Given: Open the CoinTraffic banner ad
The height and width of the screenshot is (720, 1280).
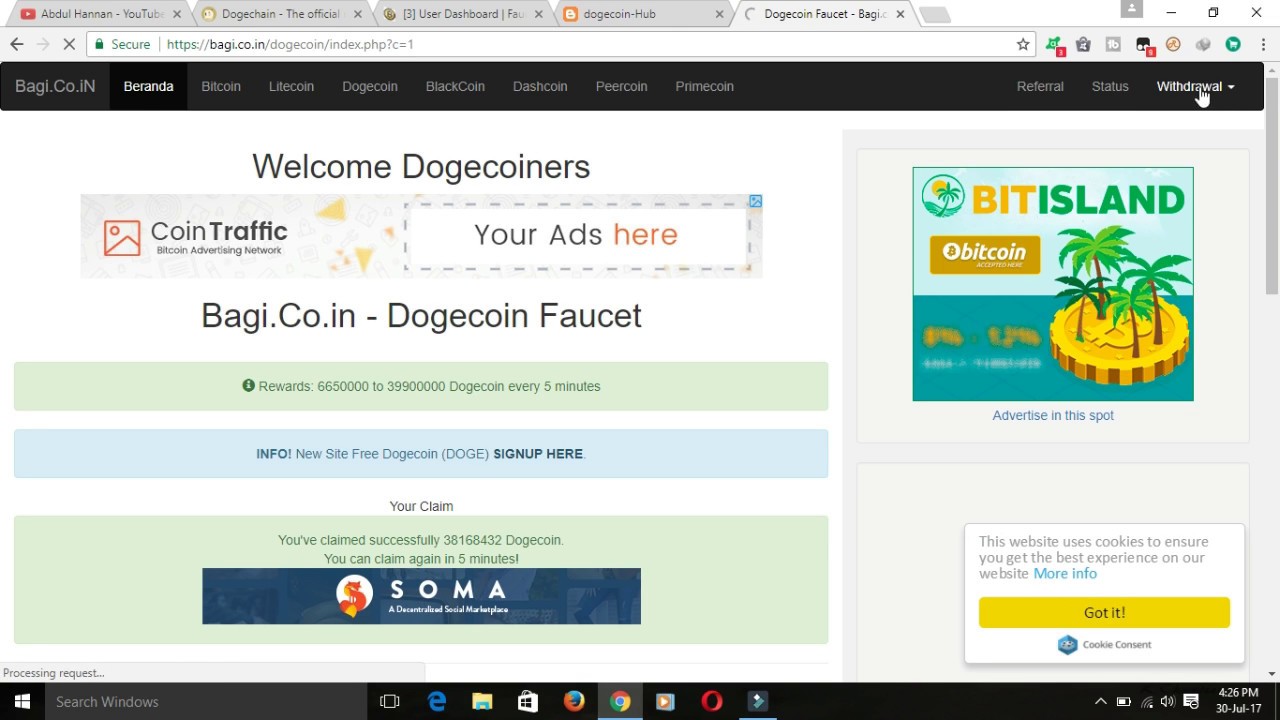Looking at the screenshot, I should click(x=421, y=236).
